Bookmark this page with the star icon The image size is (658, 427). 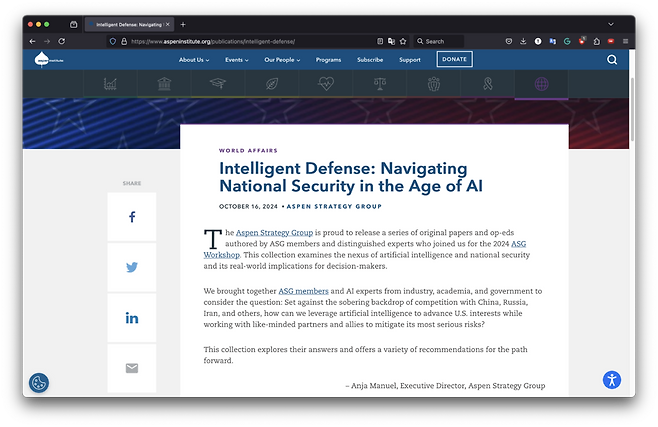(x=403, y=41)
